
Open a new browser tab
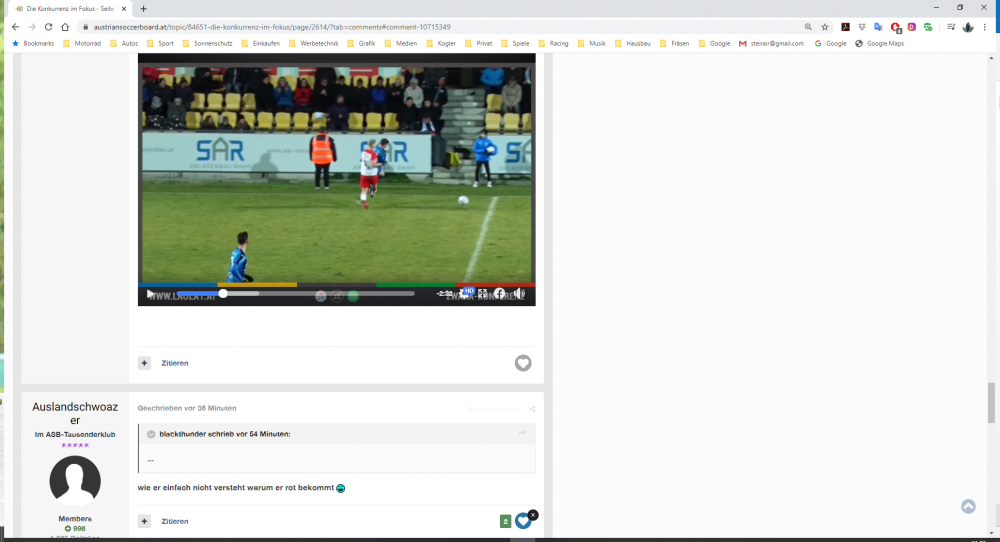click(x=143, y=8)
